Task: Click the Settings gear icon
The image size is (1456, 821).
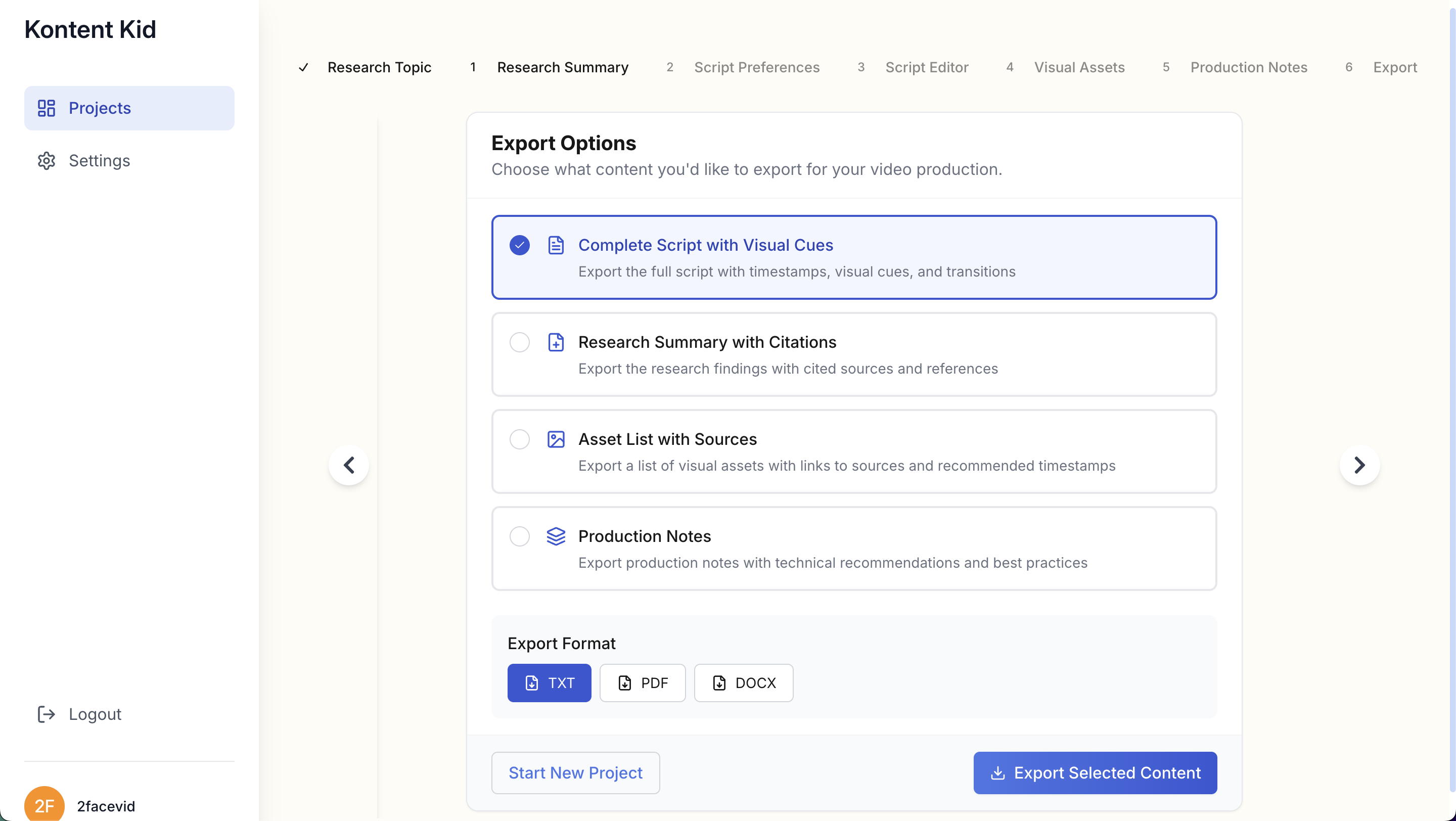Action: pos(46,160)
